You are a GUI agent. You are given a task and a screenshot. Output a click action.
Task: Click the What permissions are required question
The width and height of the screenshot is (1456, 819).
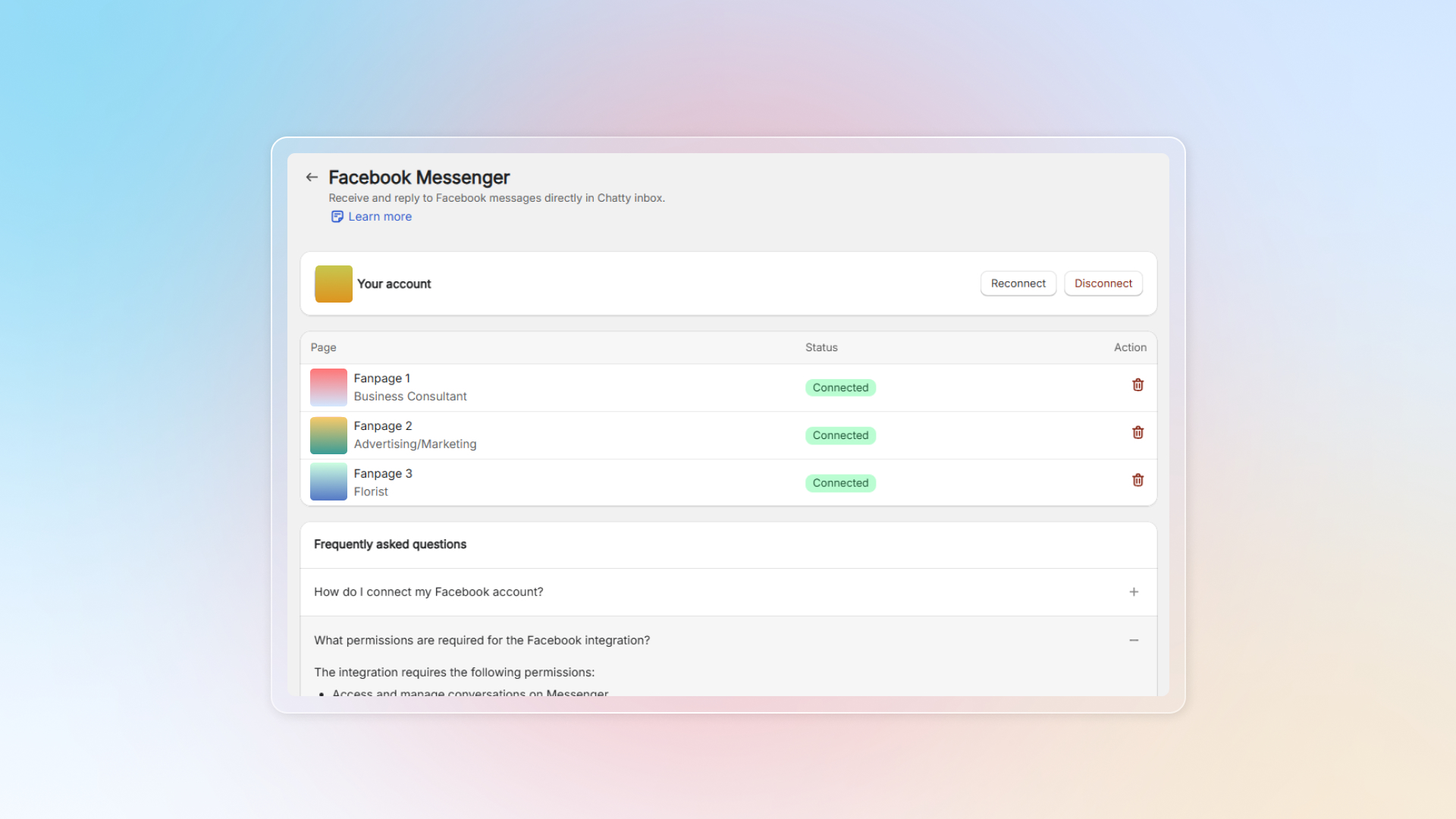tap(482, 641)
